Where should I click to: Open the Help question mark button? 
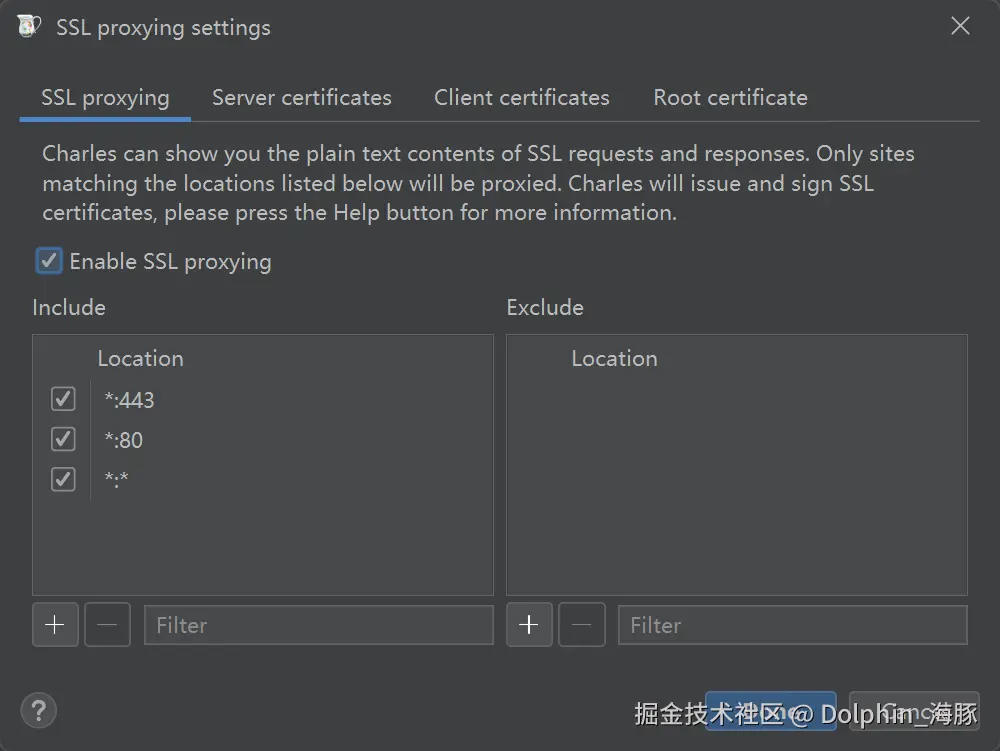(x=39, y=711)
